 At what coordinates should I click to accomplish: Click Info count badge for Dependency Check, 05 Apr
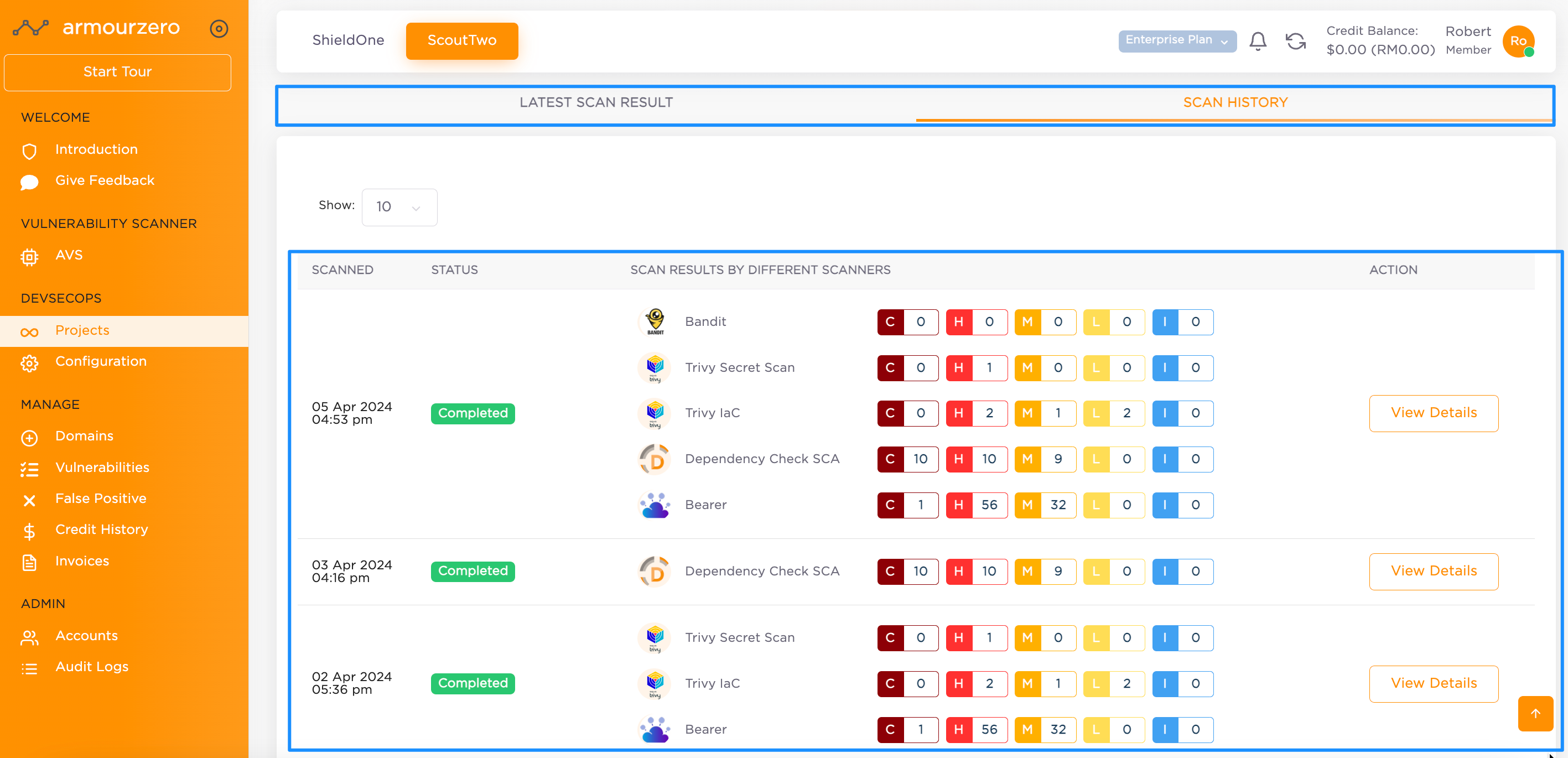click(x=1182, y=459)
